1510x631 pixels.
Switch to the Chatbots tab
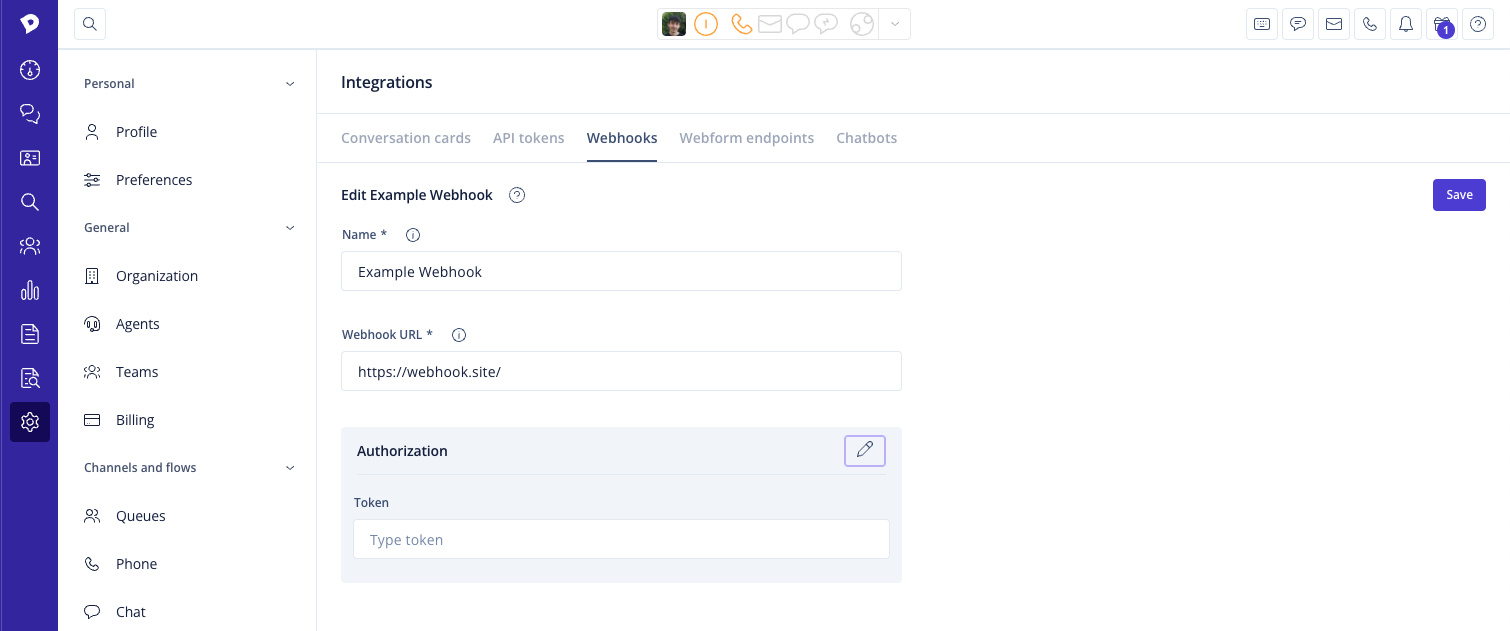(x=866, y=138)
